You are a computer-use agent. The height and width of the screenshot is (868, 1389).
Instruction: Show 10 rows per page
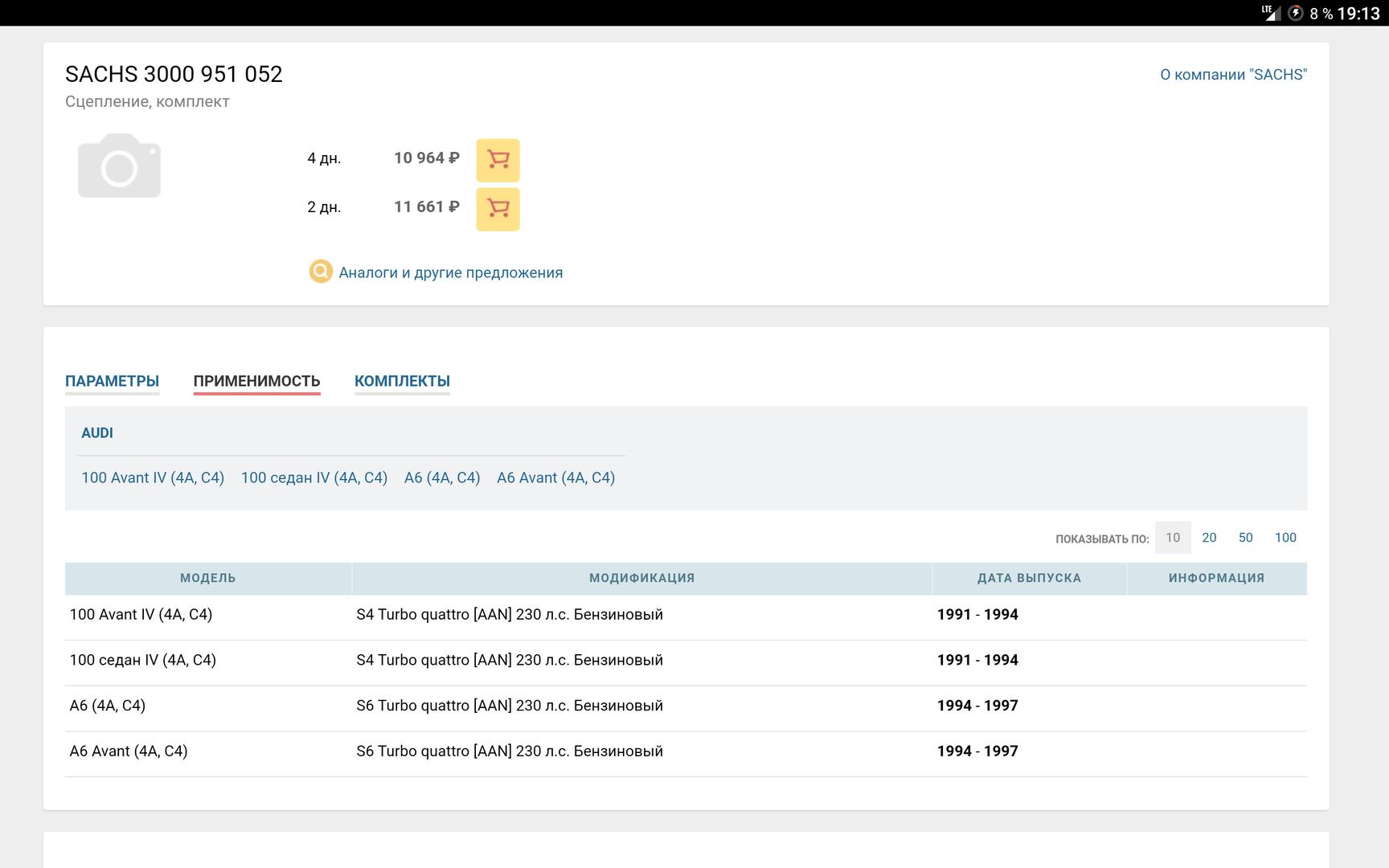pos(1173,538)
